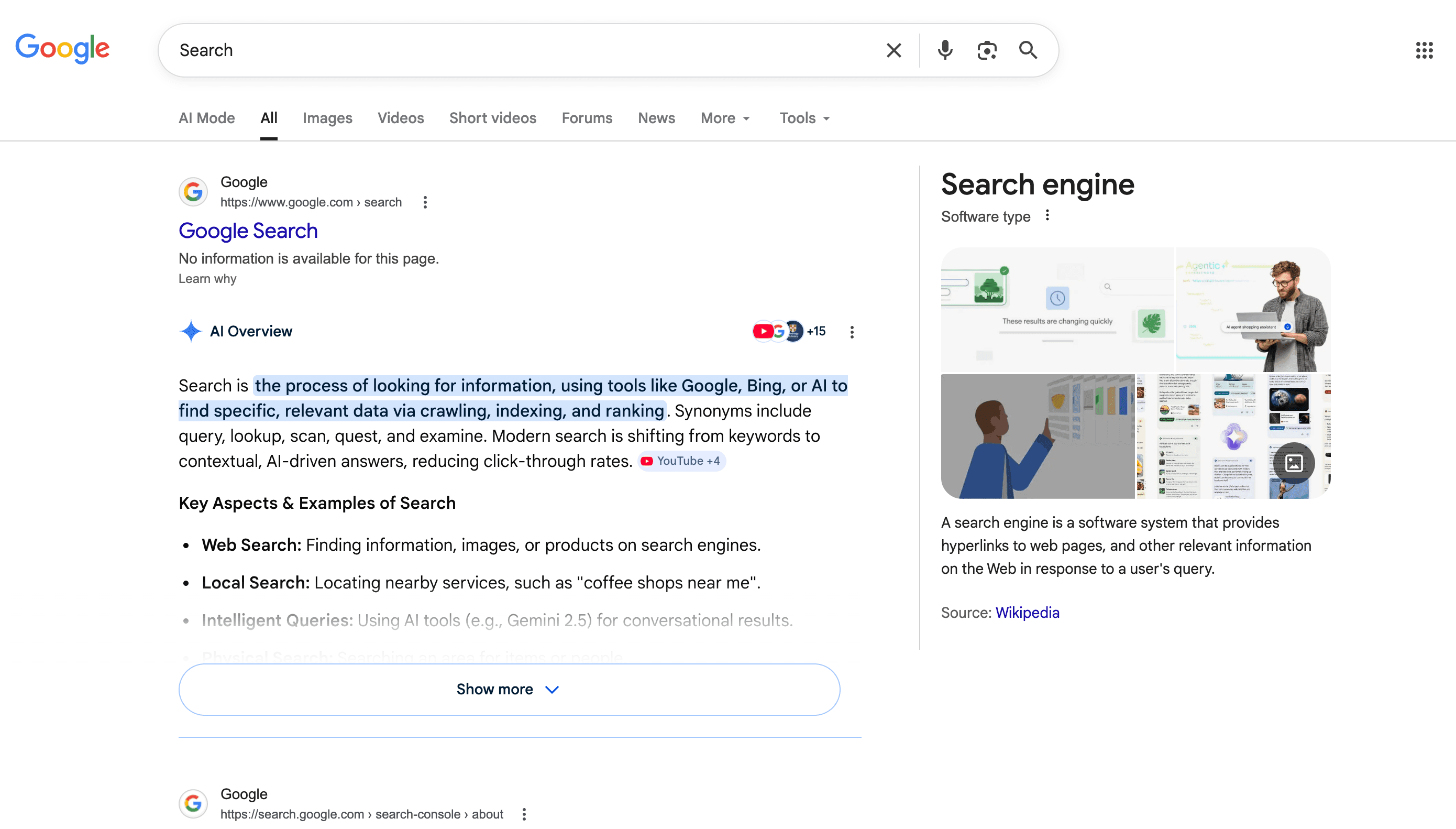
Task: Click the 'Software type' subtitle text
Action: coord(986,216)
